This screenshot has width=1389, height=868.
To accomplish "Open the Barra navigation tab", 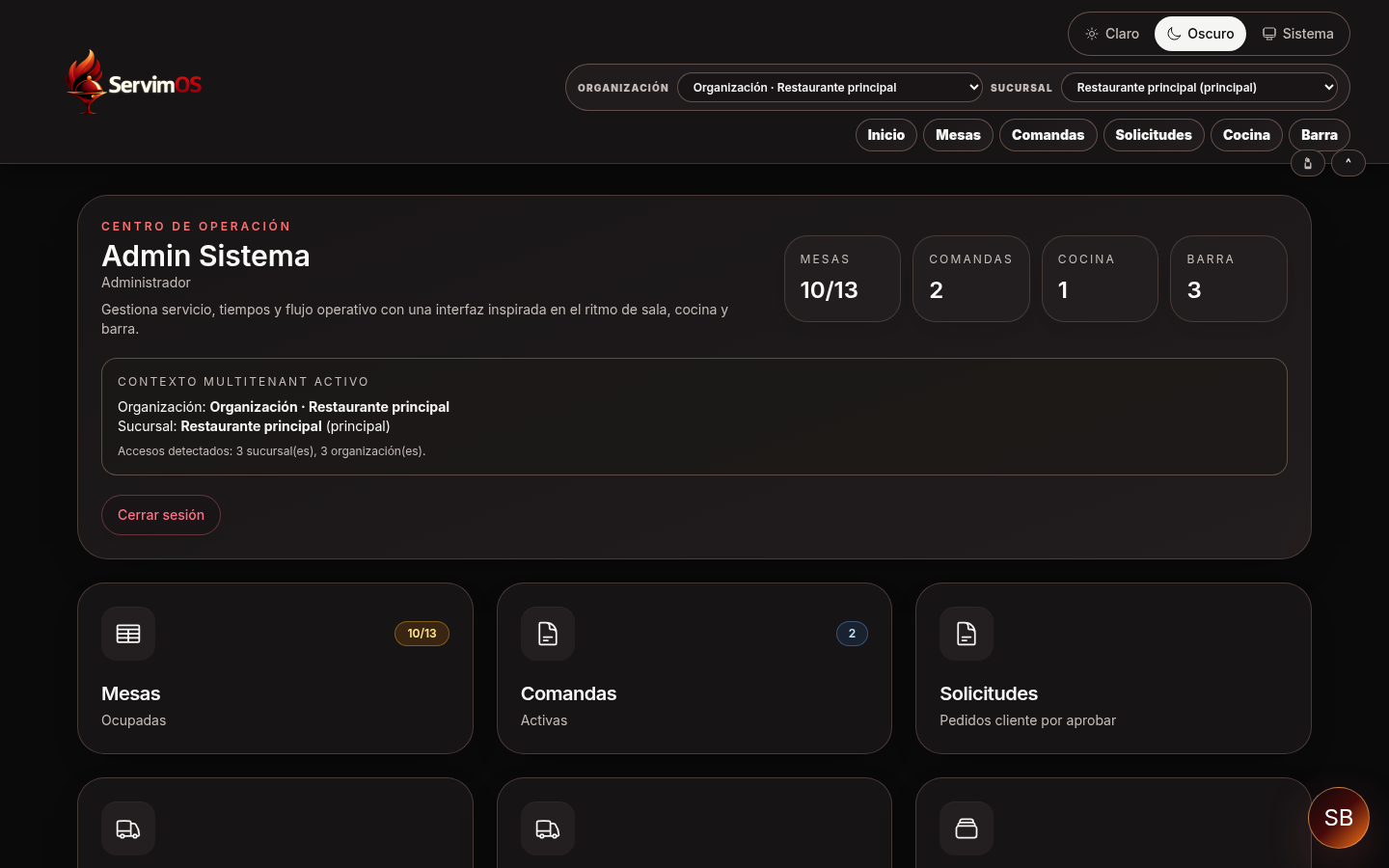I will [x=1319, y=135].
